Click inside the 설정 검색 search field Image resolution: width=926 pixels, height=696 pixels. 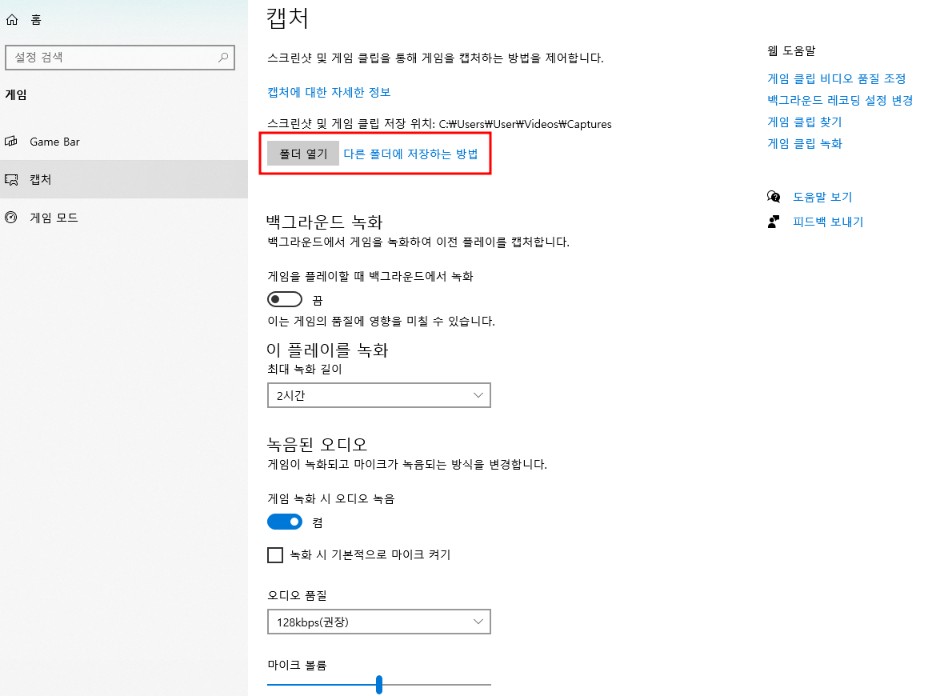pyautogui.click(x=110, y=58)
